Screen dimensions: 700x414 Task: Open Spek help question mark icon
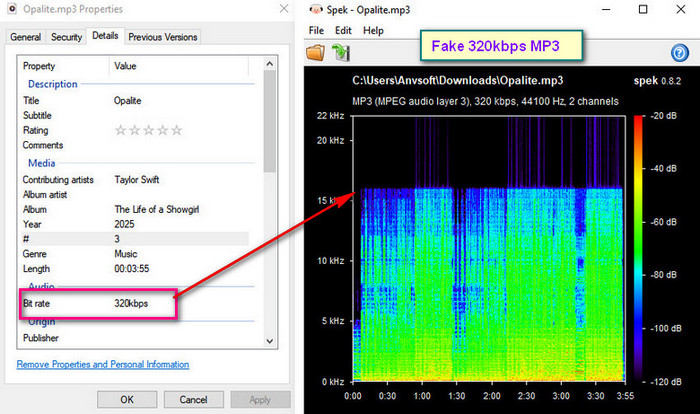click(679, 53)
